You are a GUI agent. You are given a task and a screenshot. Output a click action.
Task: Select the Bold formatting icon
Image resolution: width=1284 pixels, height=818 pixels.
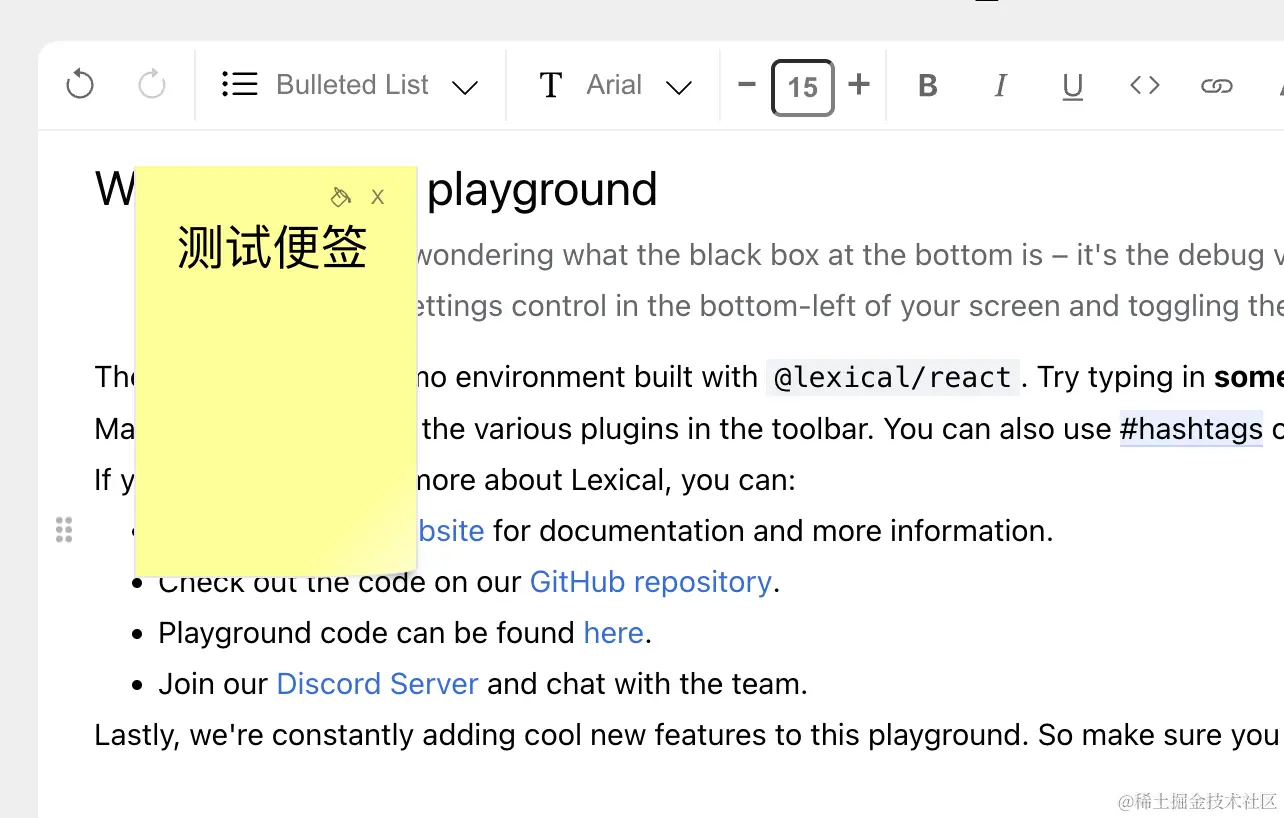[927, 86]
